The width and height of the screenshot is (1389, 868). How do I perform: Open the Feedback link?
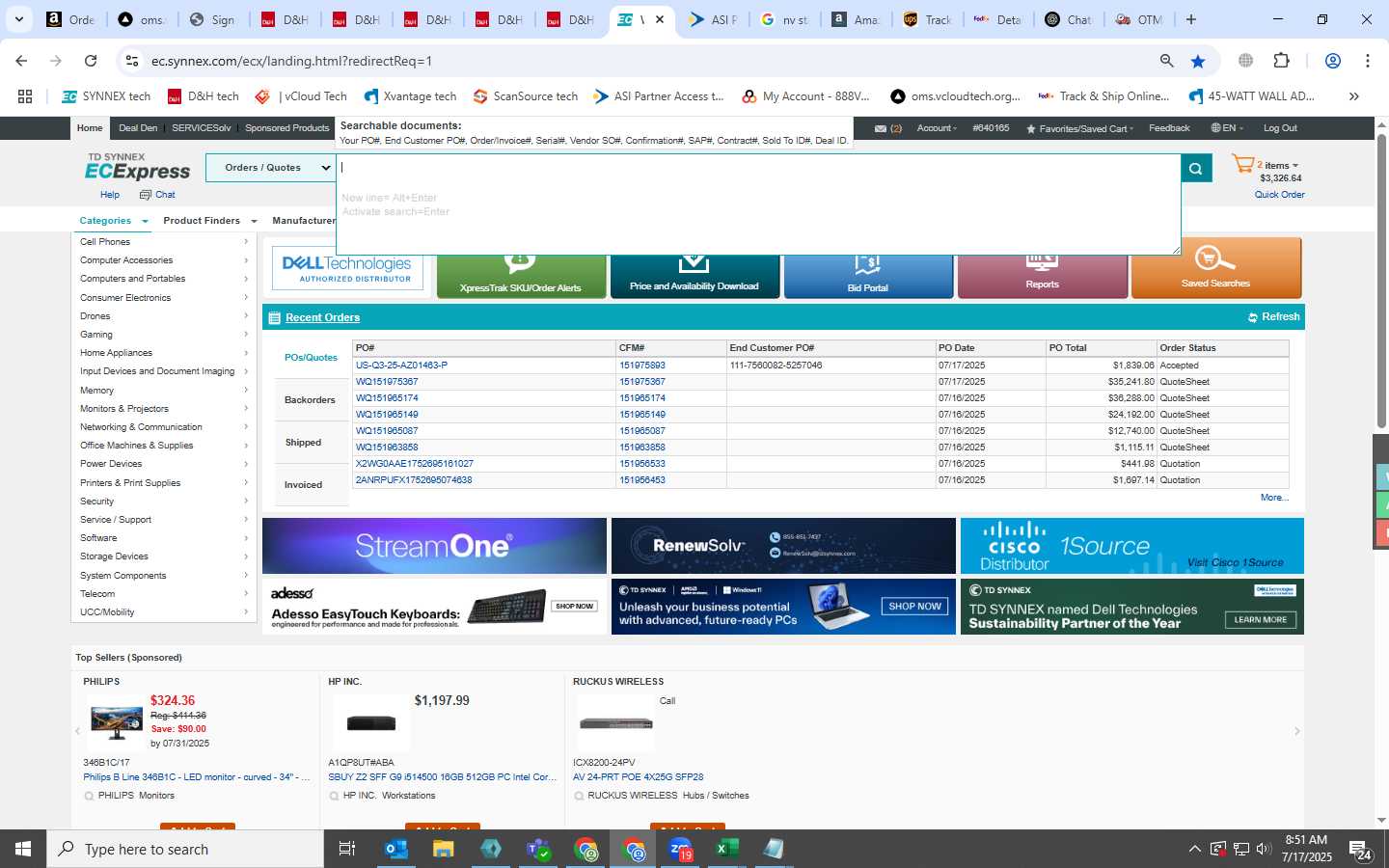click(1169, 128)
